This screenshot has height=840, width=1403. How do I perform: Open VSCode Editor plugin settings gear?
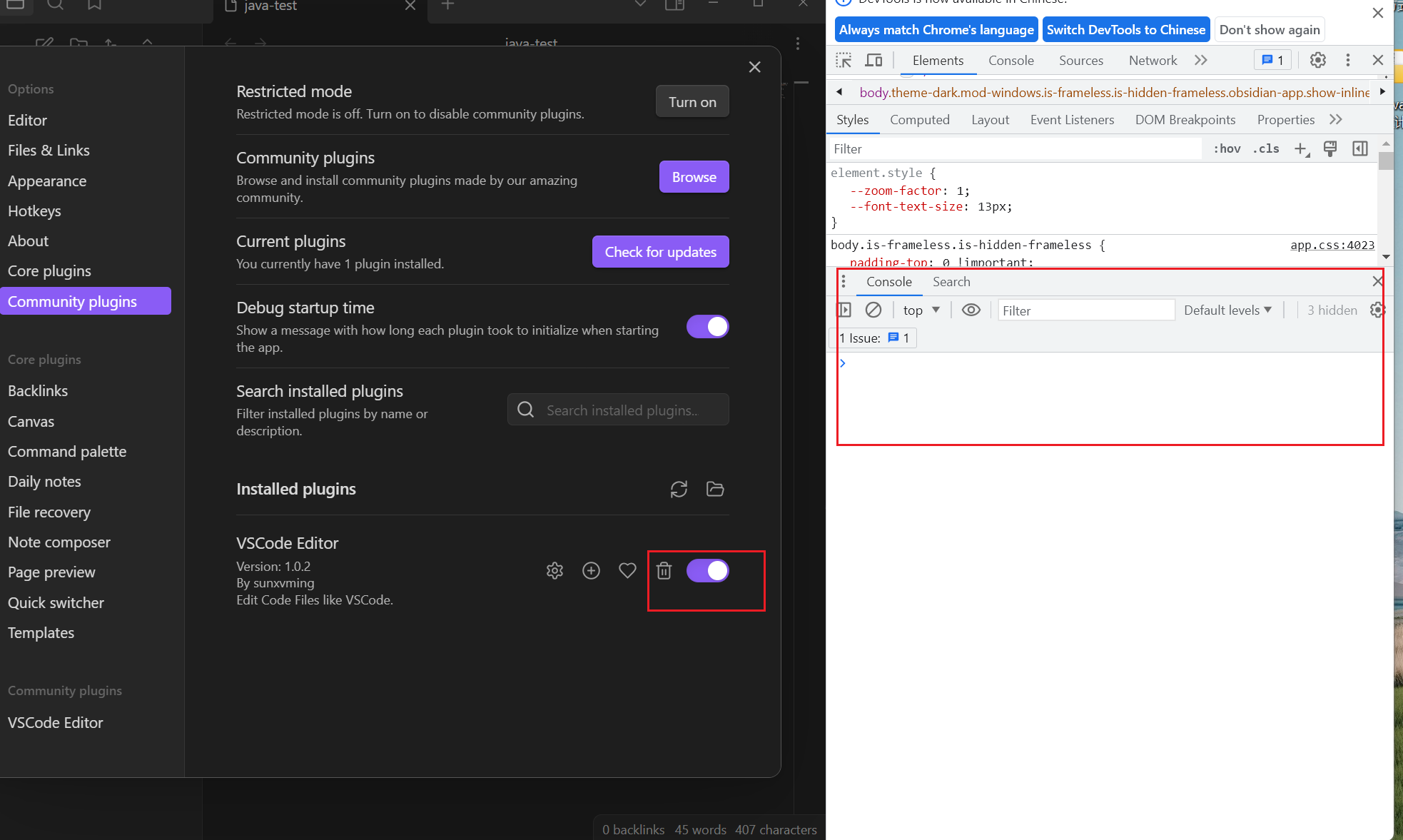pyautogui.click(x=554, y=570)
